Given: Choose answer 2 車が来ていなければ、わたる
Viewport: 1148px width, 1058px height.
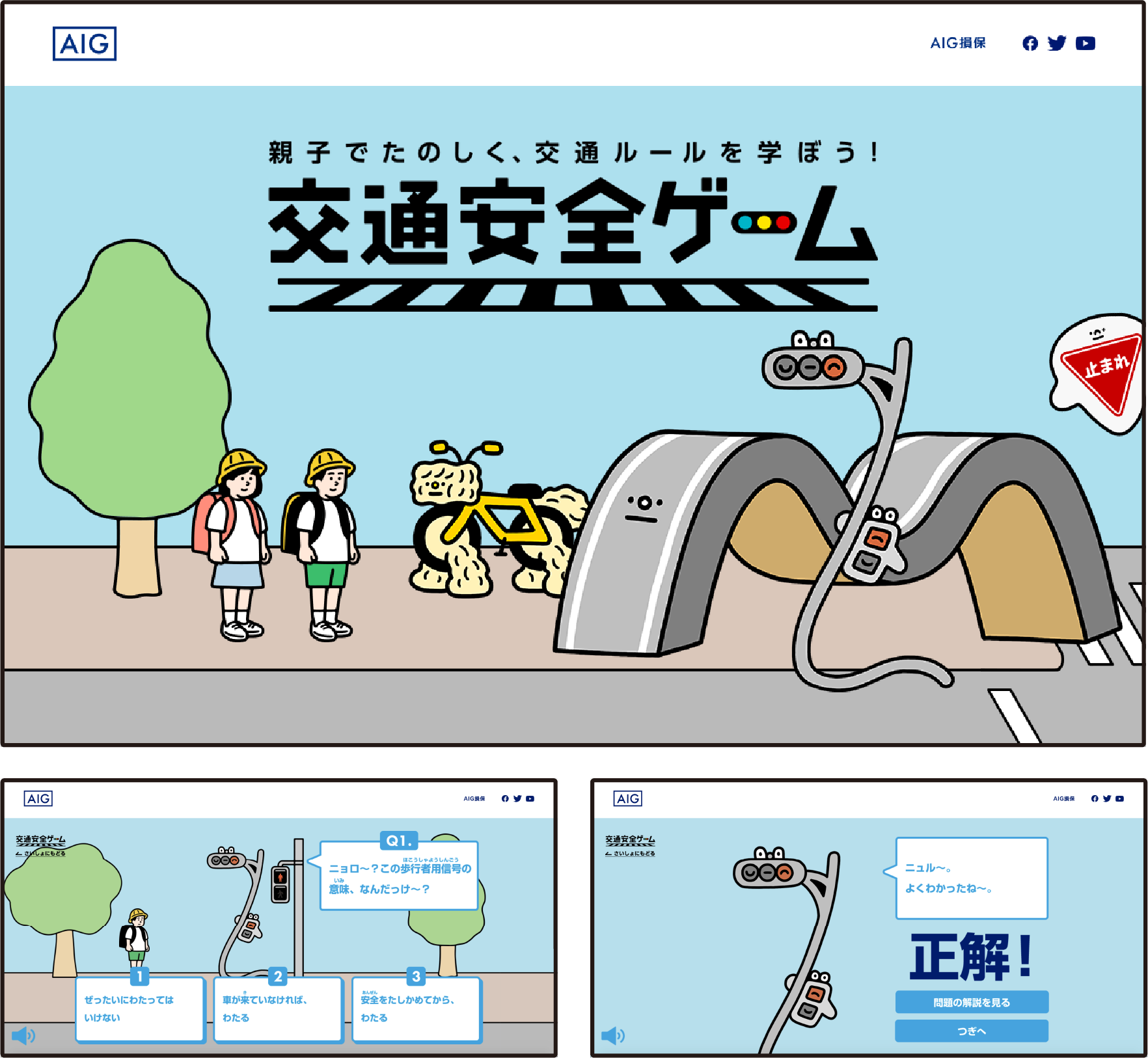Looking at the screenshot, I should [x=279, y=1009].
